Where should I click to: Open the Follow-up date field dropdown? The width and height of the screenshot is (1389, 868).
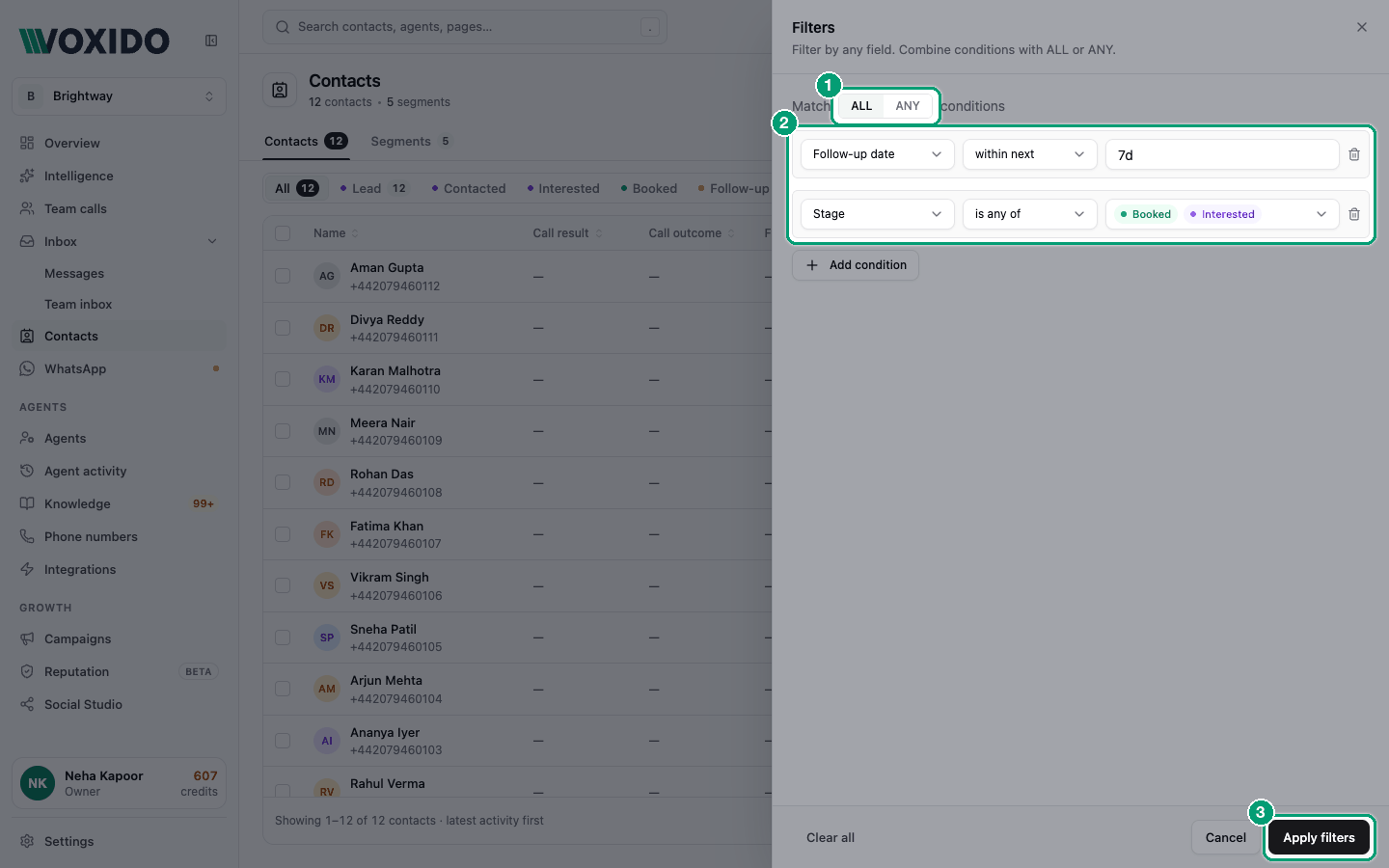[x=877, y=154]
